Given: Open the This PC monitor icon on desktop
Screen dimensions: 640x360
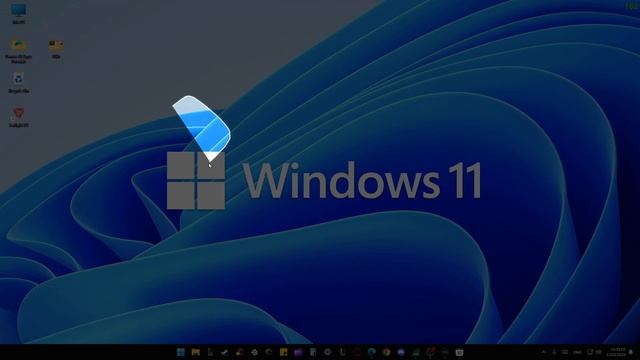Looking at the screenshot, I should tap(18, 10).
